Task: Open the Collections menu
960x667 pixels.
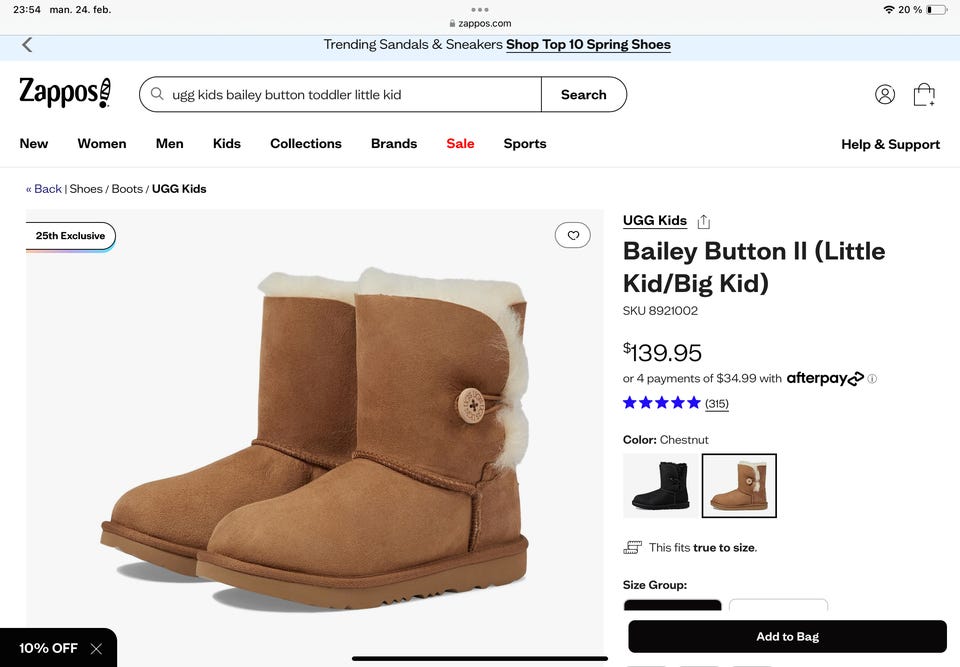Action: (306, 143)
